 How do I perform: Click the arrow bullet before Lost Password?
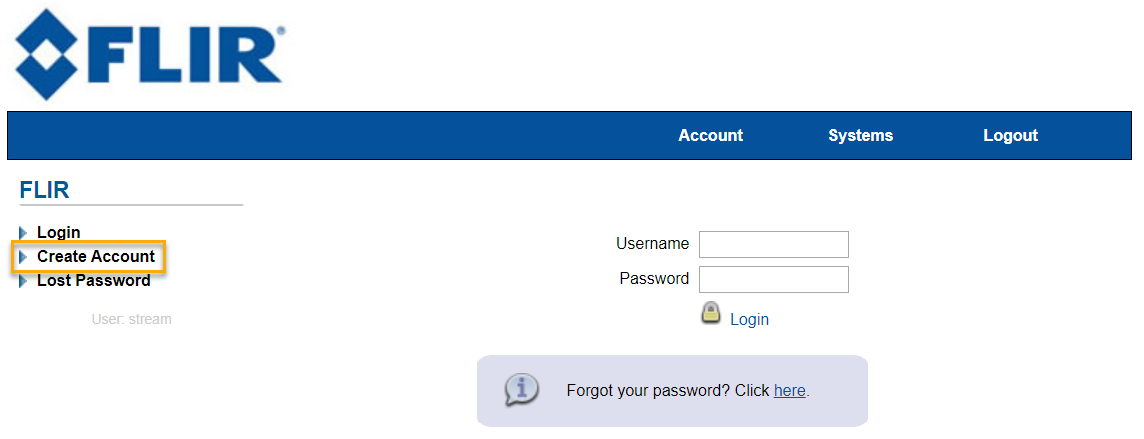point(23,281)
